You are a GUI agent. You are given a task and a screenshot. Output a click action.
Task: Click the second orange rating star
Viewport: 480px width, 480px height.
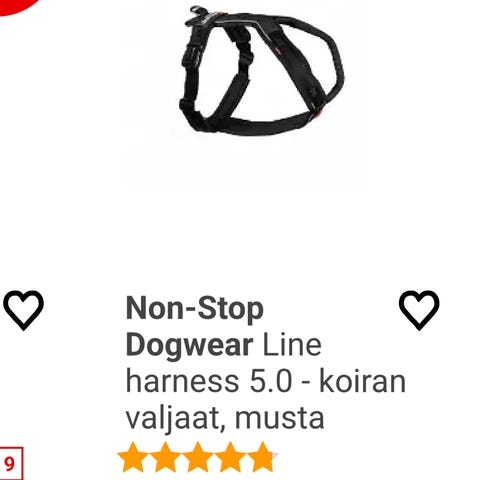pos(166,457)
